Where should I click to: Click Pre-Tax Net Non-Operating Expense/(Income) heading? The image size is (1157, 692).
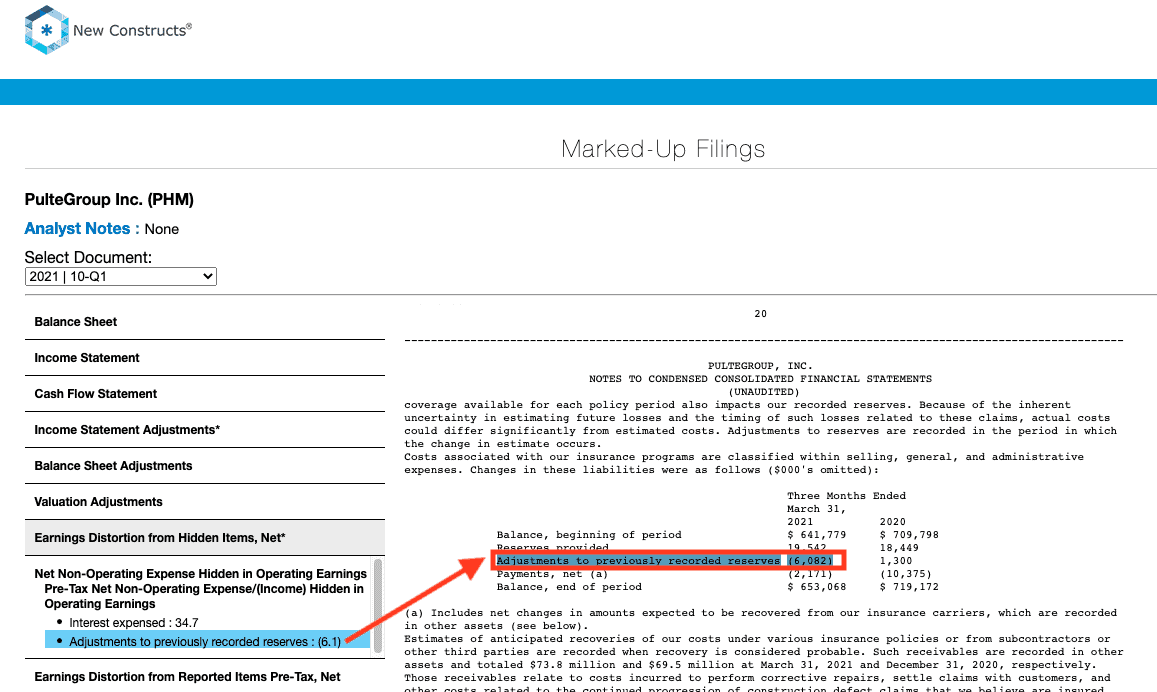204,596
